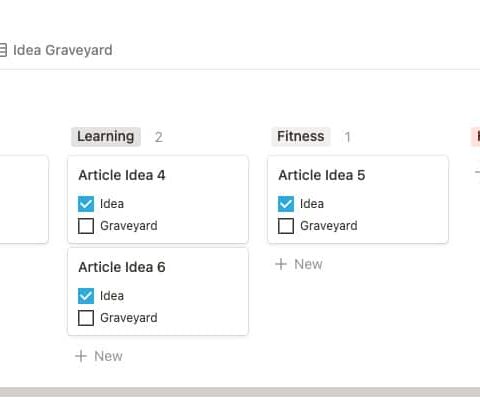Open the Idea Graveyard view tab
The image size is (480, 411).
pos(57,50)
